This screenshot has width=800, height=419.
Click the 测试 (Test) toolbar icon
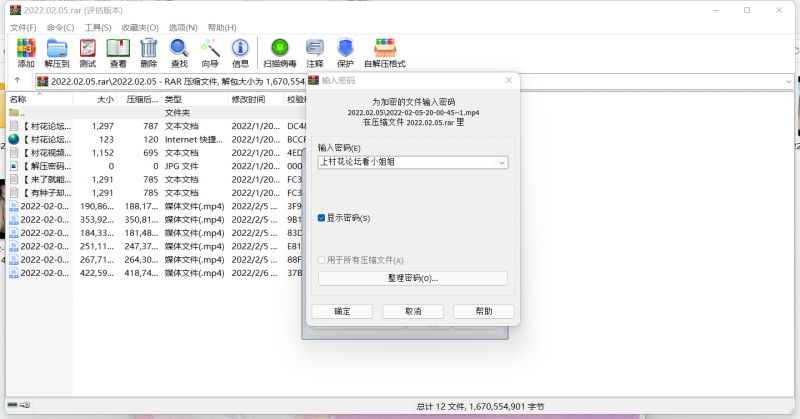point(88,52)
